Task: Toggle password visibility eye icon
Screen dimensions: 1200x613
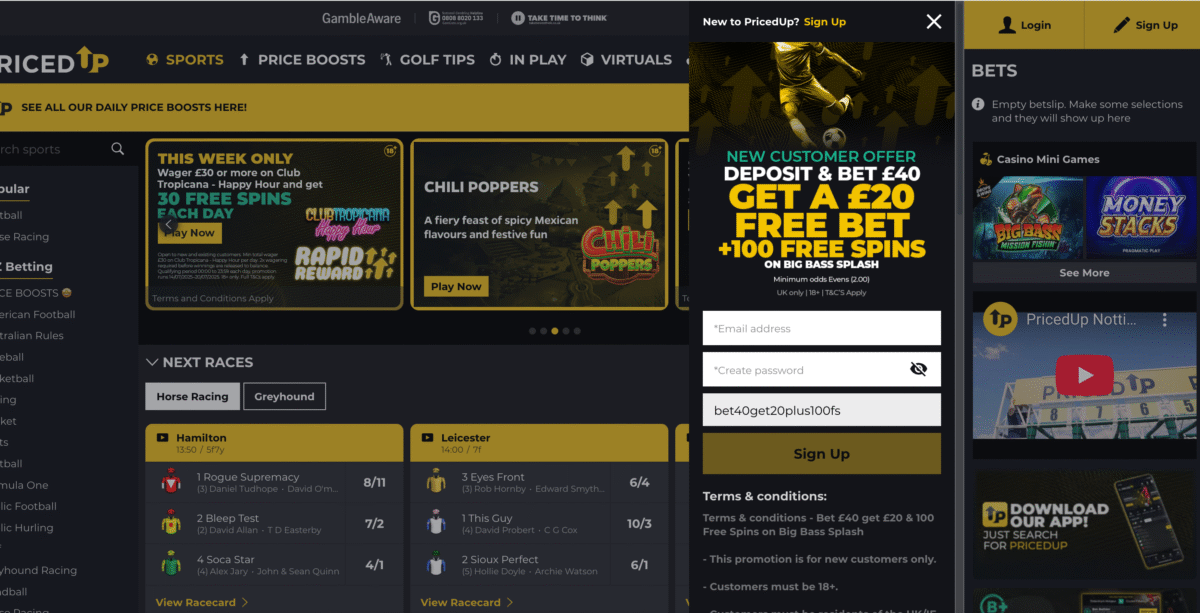Action: coord(918,369)
